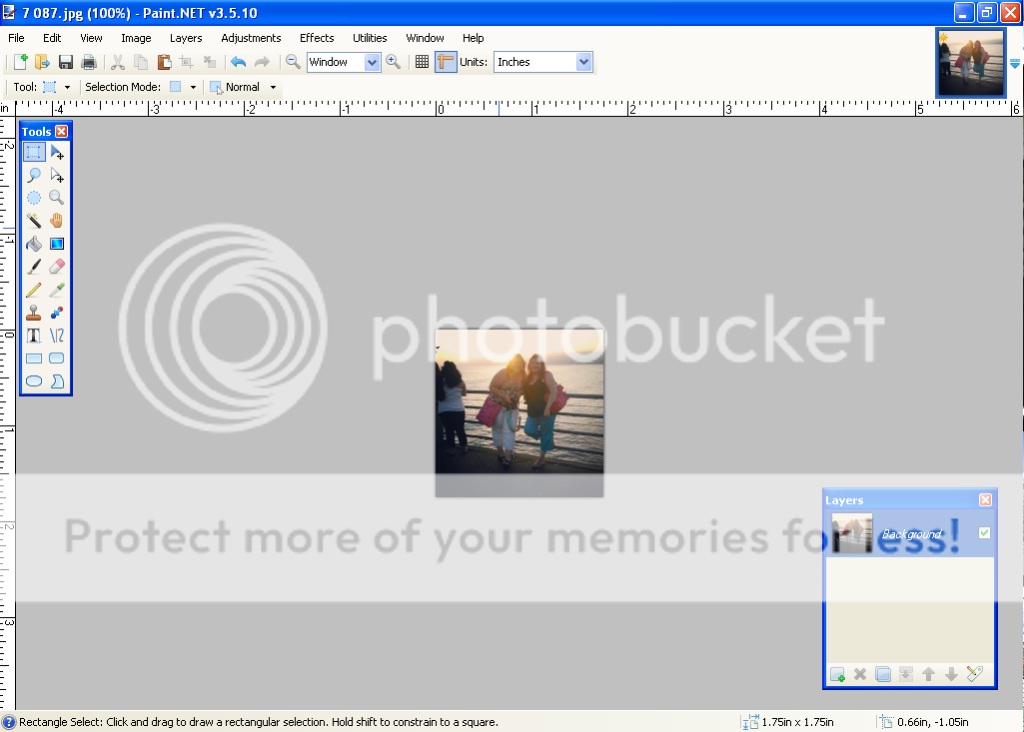Open a file using the Open folder icon
1024x732 pixels.
[x=42, y=62]
